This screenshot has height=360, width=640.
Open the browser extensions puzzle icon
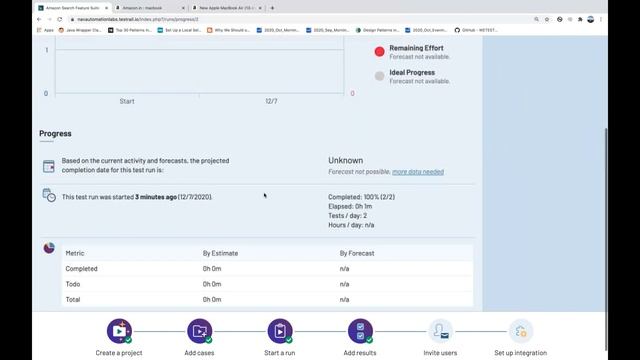580,19
